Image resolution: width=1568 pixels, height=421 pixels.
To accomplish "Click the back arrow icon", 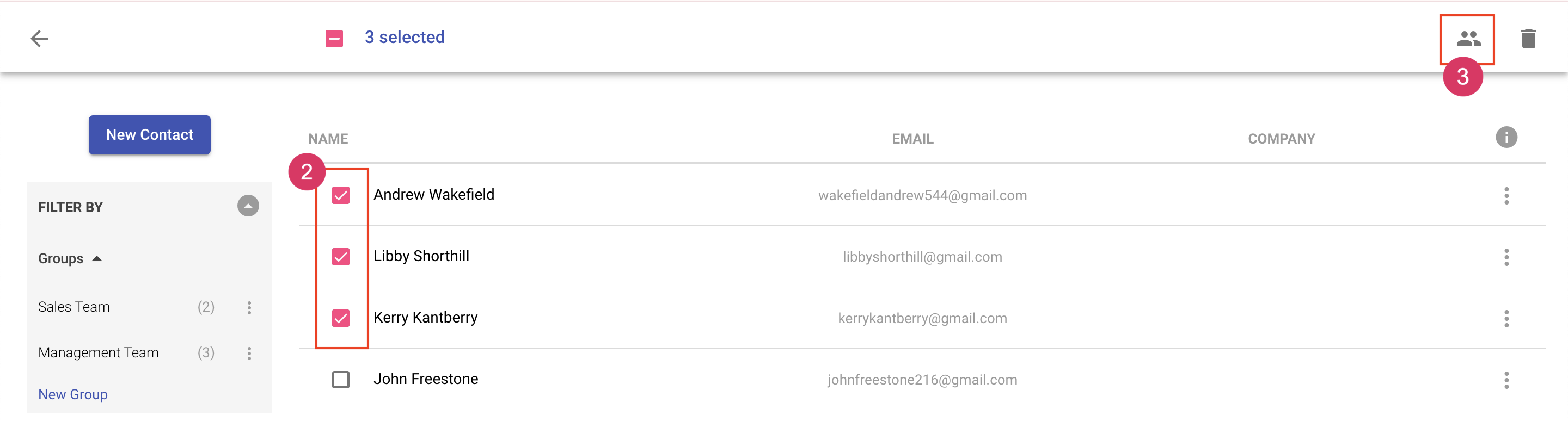I will pyautogui.click(x=40, y=38).
